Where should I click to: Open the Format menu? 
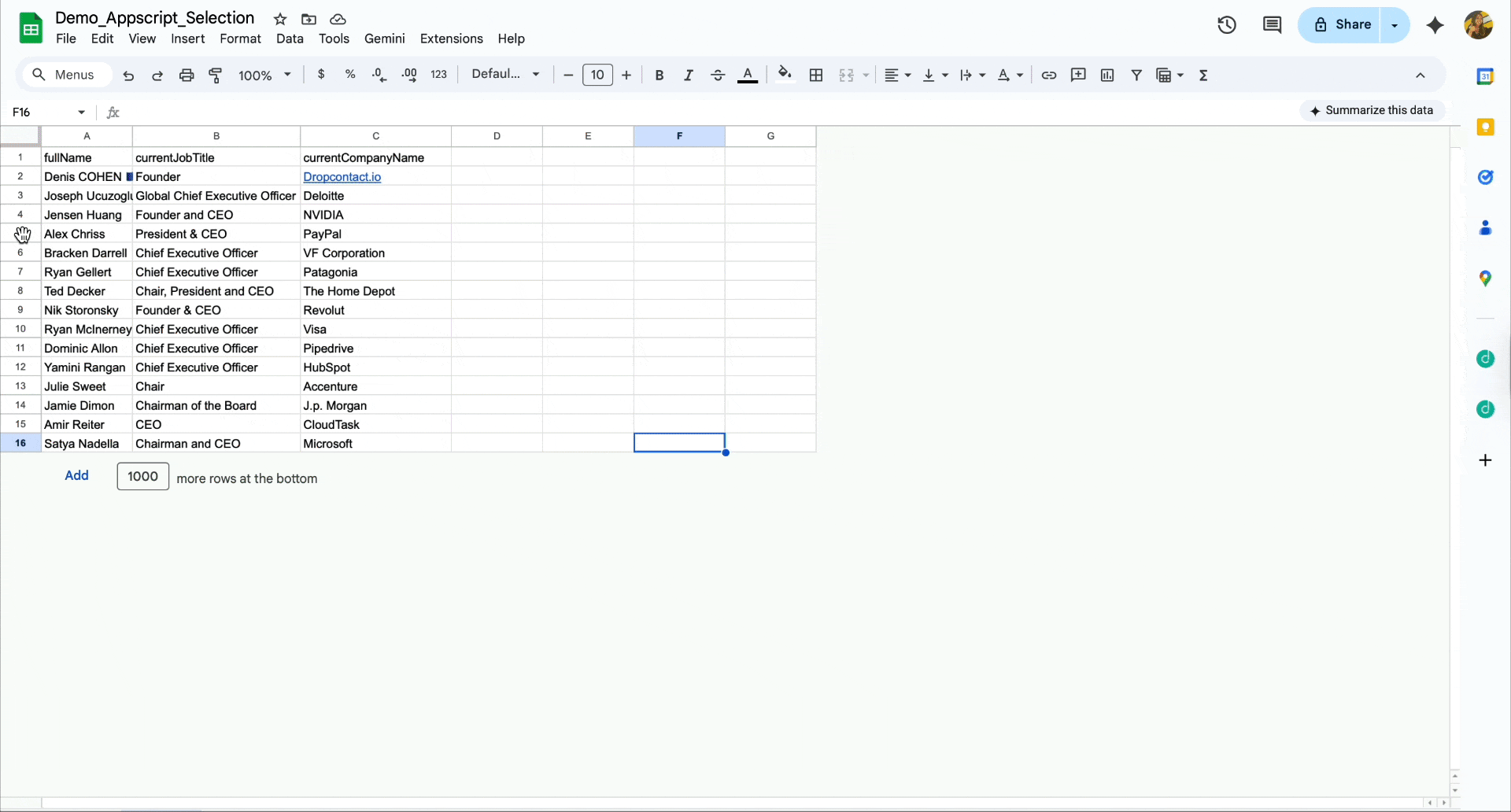tap(240, 39)
